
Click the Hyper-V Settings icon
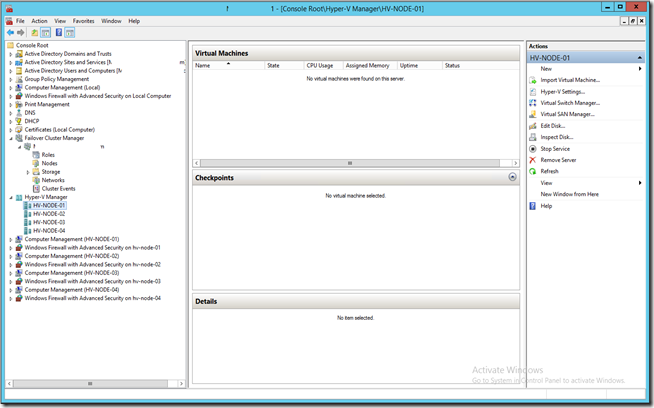[x=533, y=92]
